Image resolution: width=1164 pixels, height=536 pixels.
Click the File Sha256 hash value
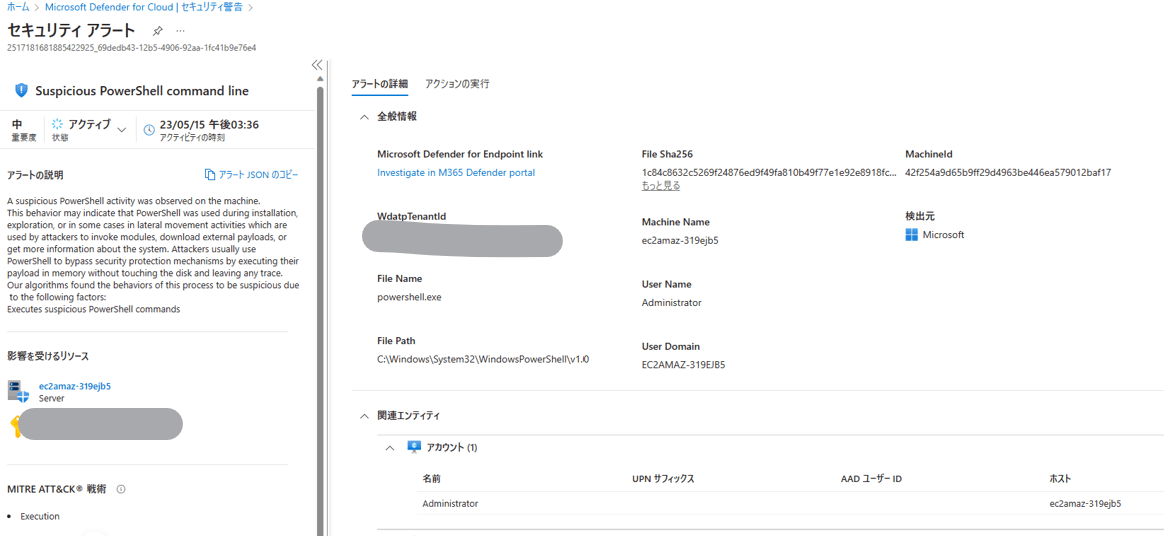(x=769, y=172)
